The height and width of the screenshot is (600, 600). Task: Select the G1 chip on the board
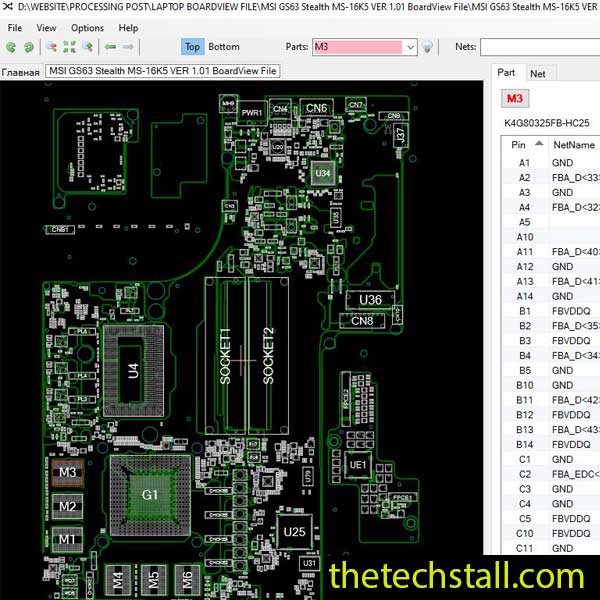point(150,495)
